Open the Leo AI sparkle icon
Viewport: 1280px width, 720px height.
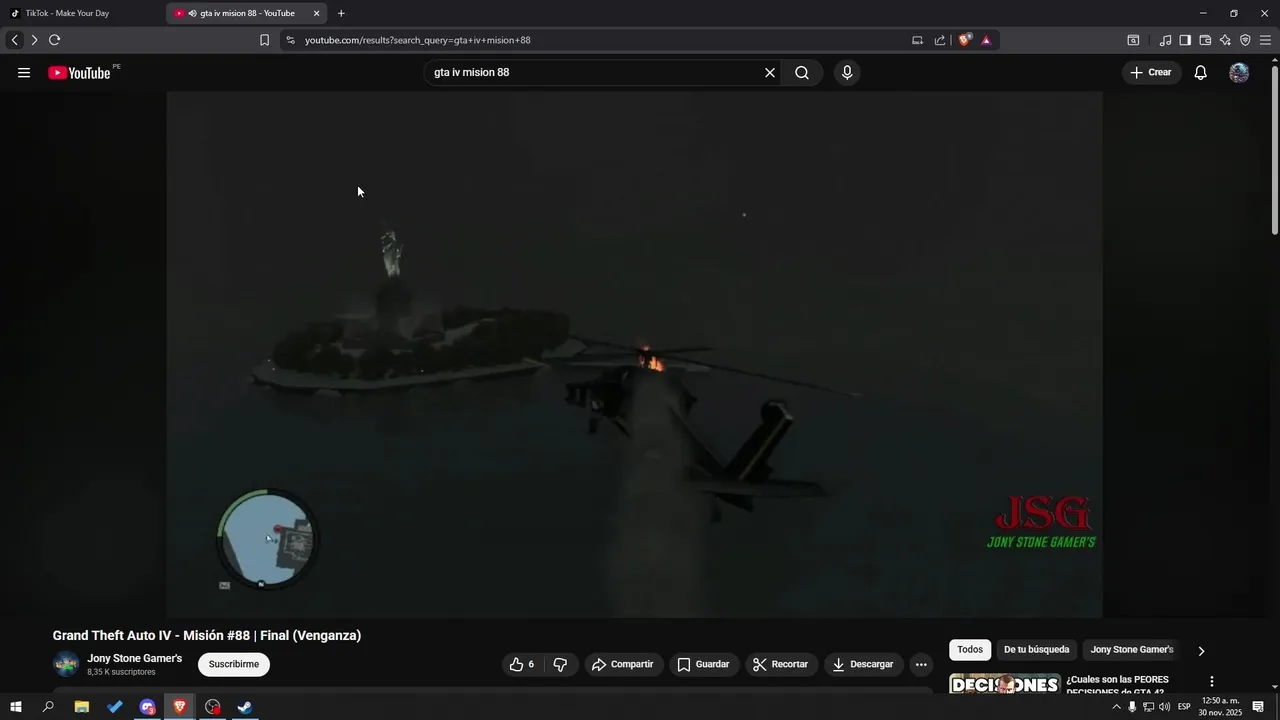point(1225,40)
